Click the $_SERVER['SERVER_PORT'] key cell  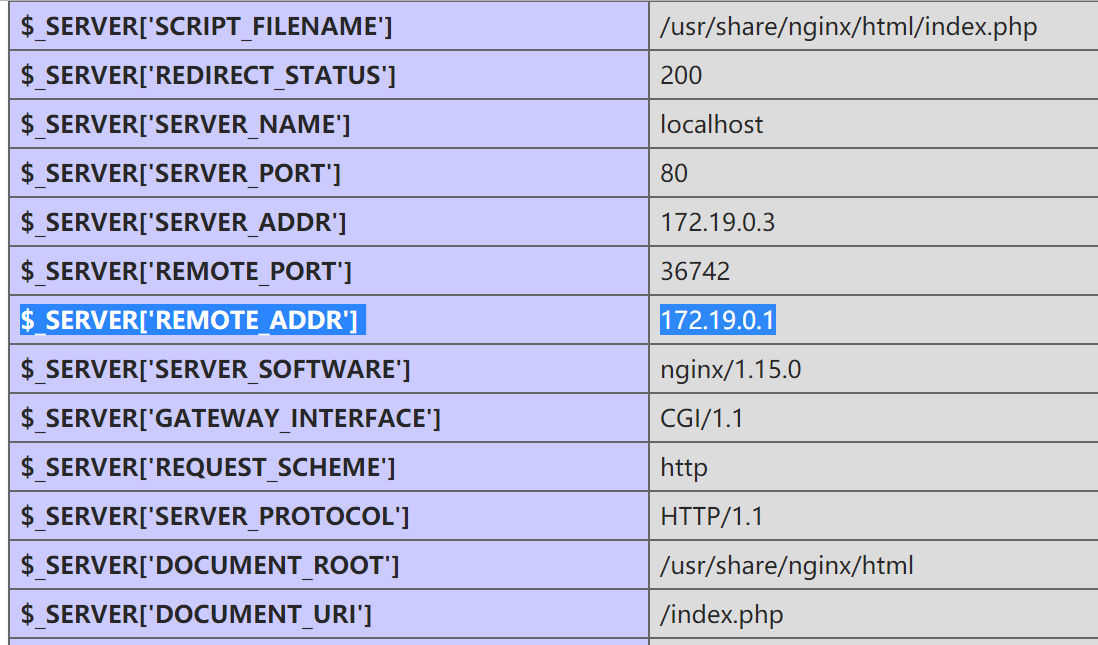[329, 173]
